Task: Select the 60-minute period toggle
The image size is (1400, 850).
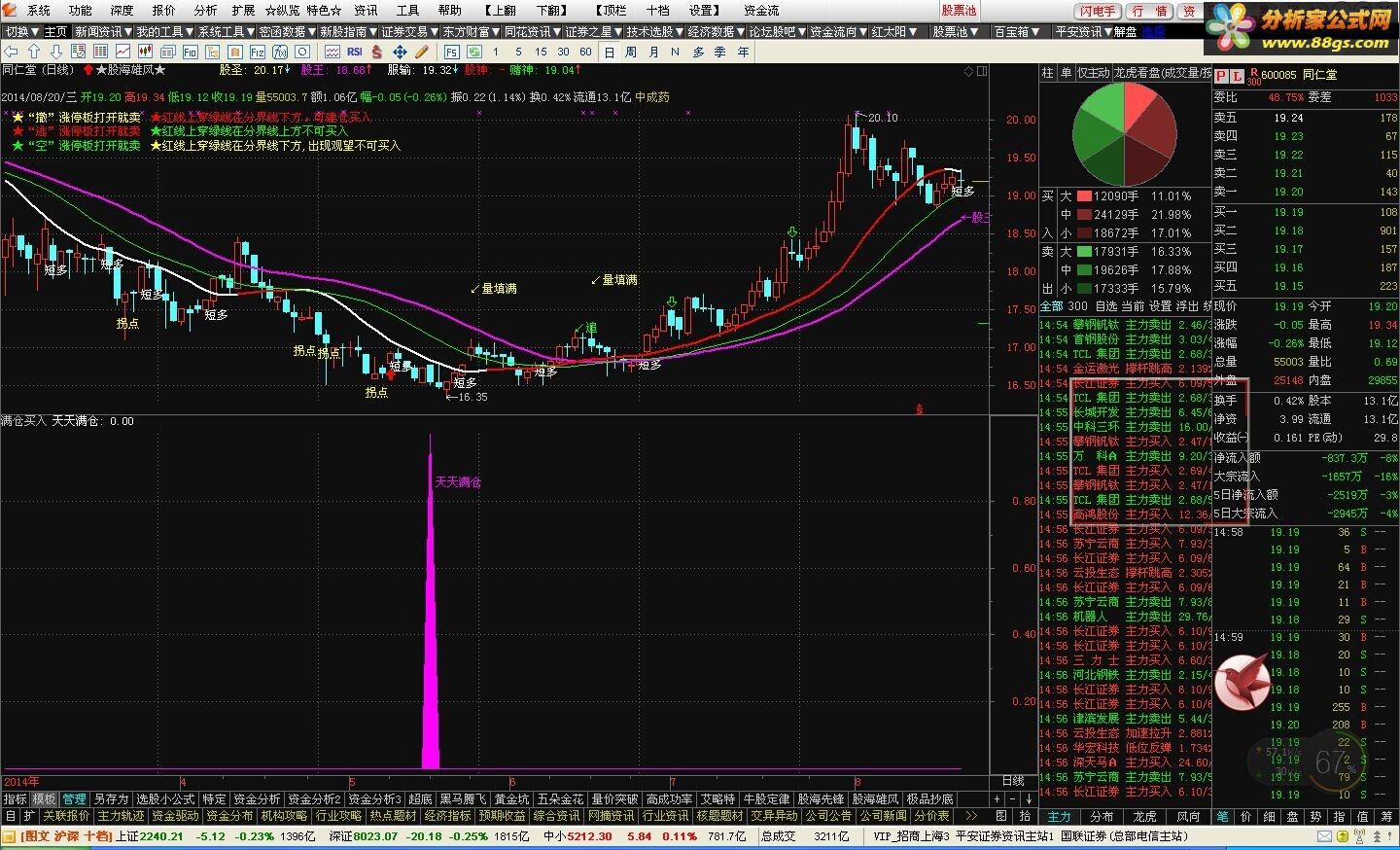Action: [x=585, y=52]
